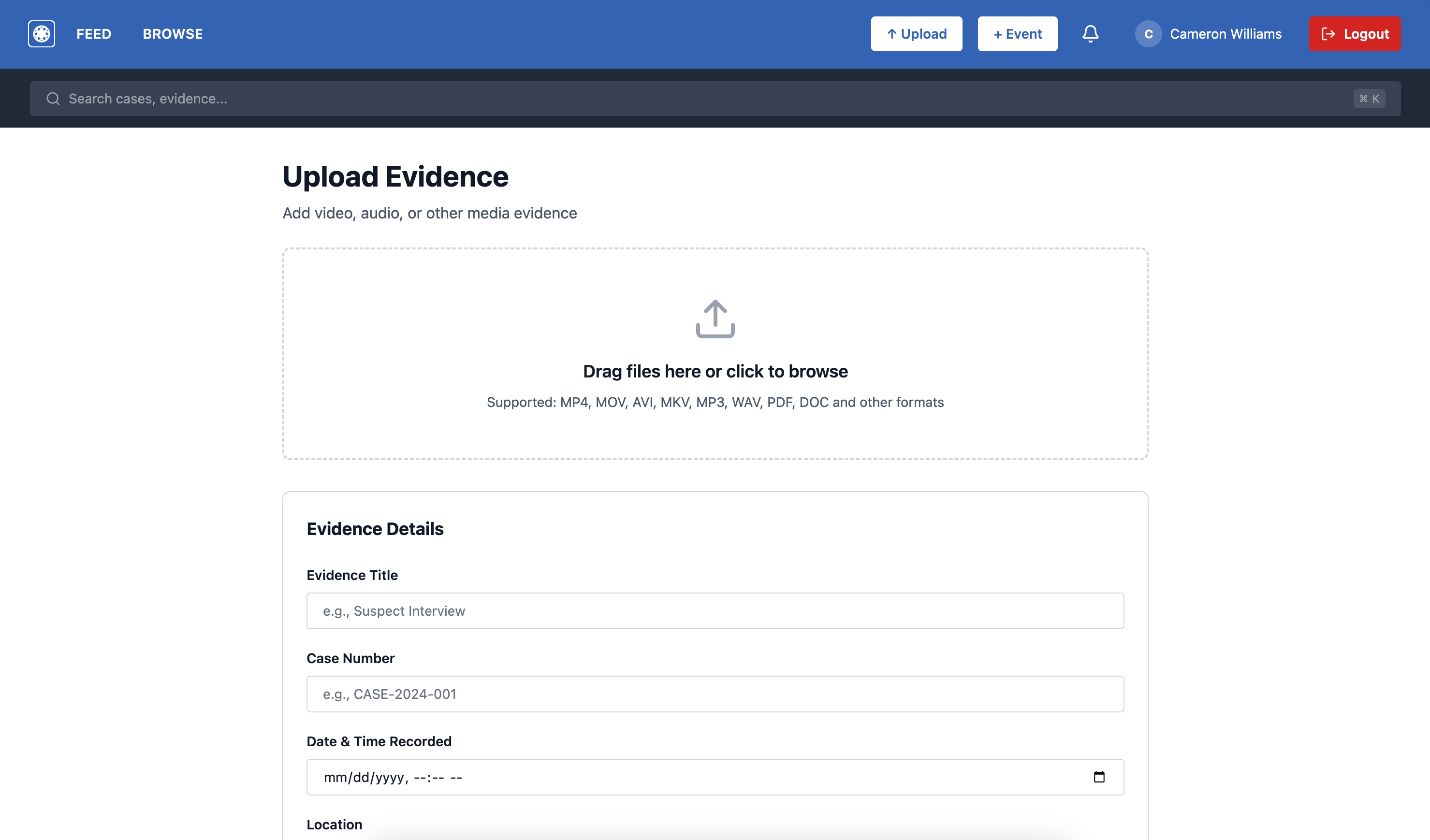Click the Case Number input
The image size is (1430, 840).
[715, 693]
